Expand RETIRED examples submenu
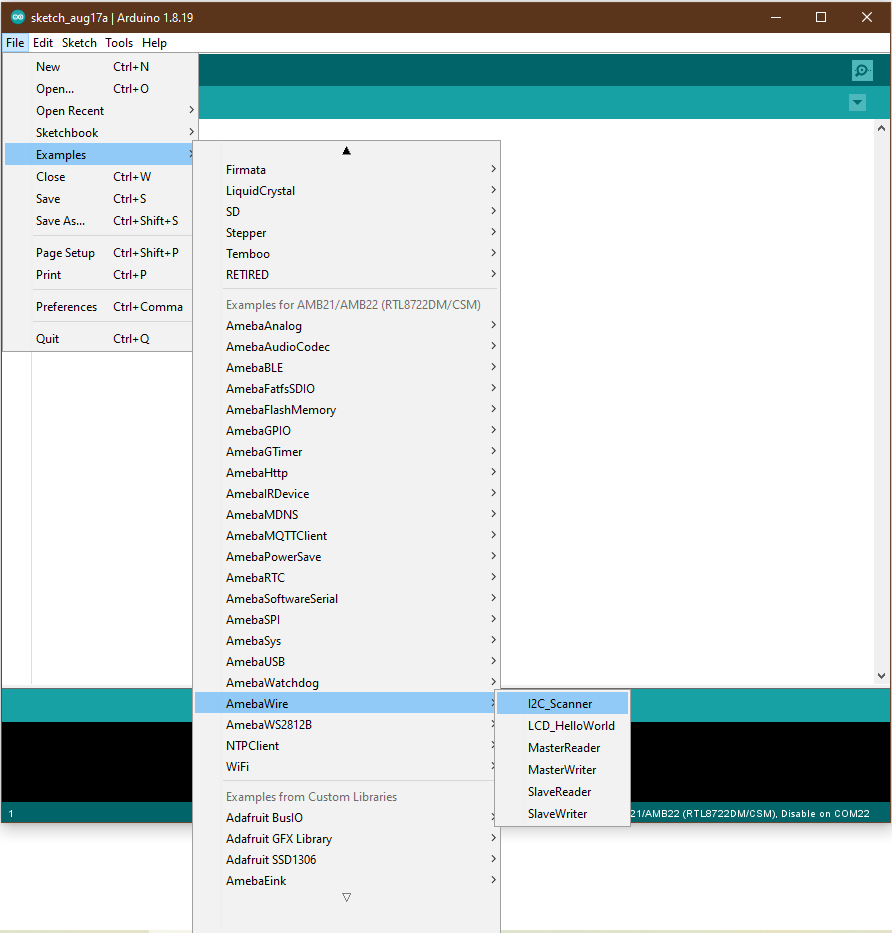The image size is (892, 933). click(347, 275)
